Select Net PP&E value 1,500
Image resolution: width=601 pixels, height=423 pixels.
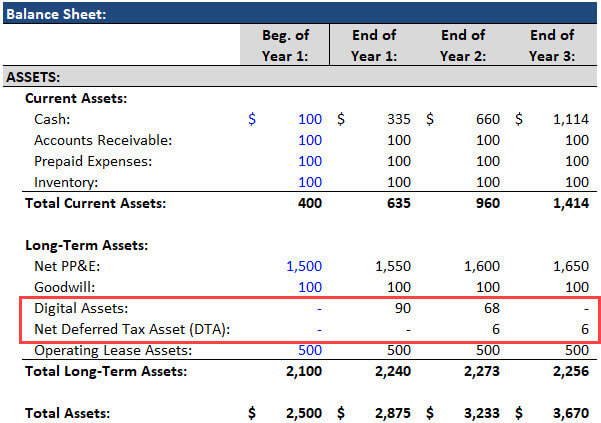[x=304, y=266]
